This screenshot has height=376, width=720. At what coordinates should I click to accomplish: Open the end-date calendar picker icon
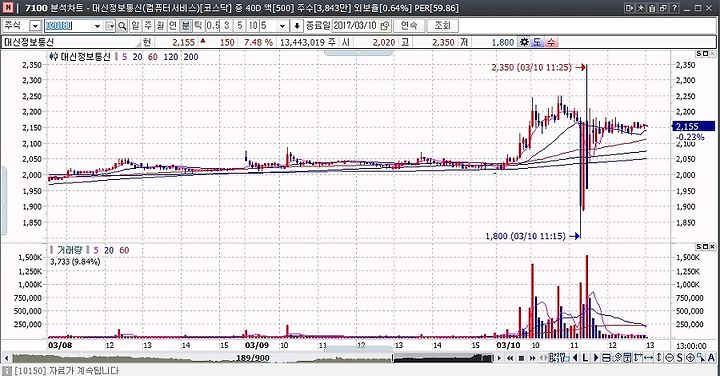click(385, 26)
